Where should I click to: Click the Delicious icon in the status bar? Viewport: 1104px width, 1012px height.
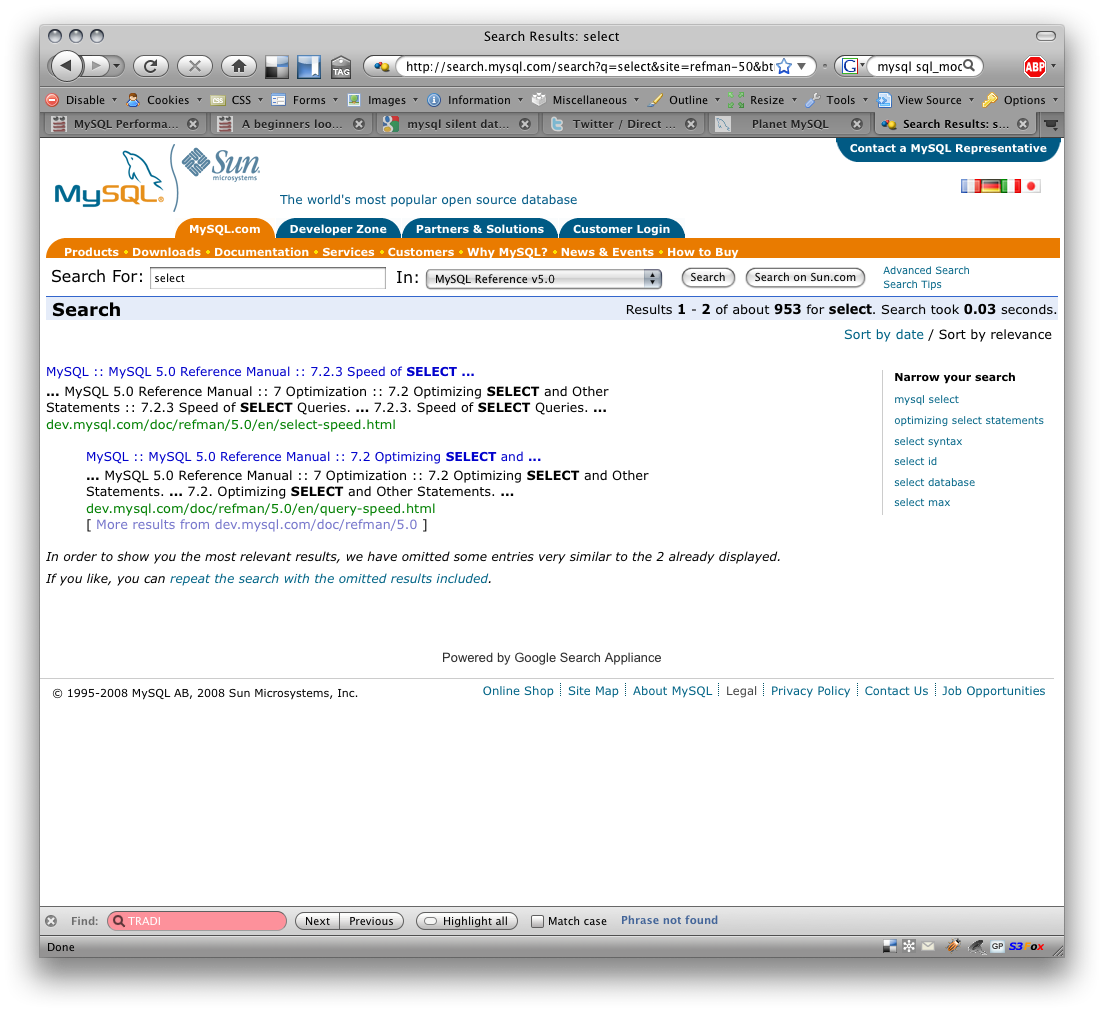890,947
